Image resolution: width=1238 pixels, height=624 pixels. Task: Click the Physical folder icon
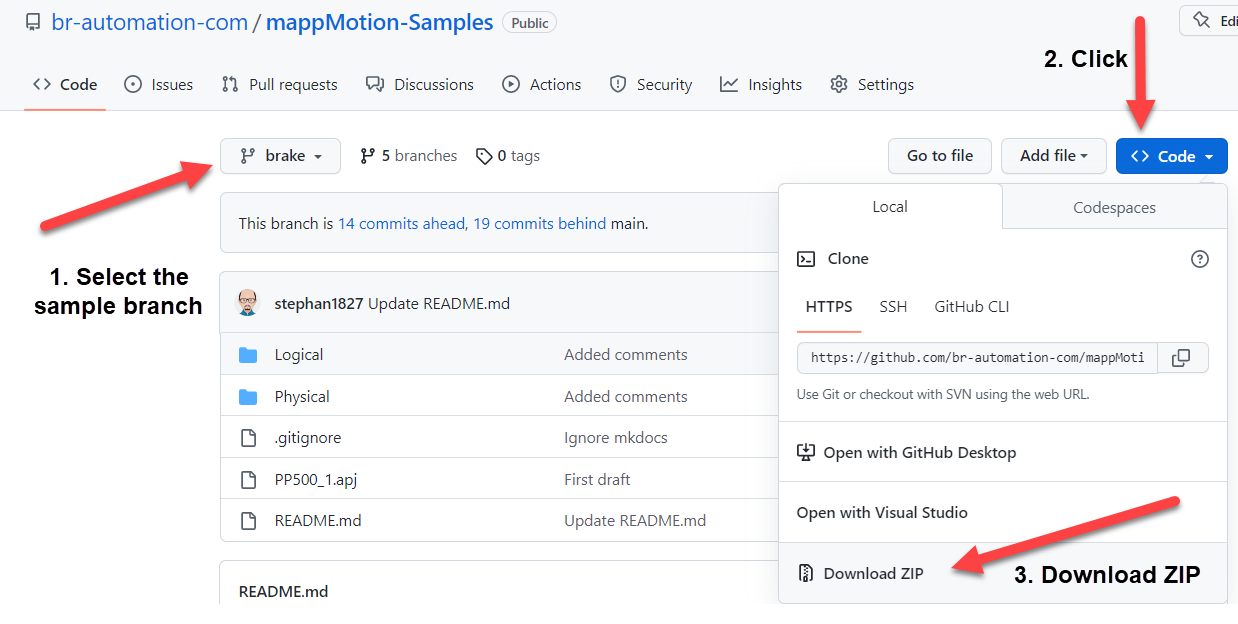click(x=249, y=397)
